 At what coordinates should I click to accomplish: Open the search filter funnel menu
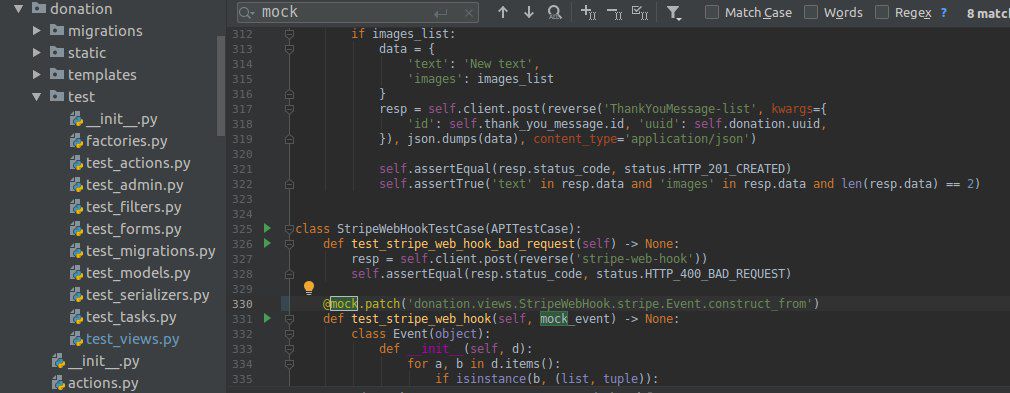(674, 13)
